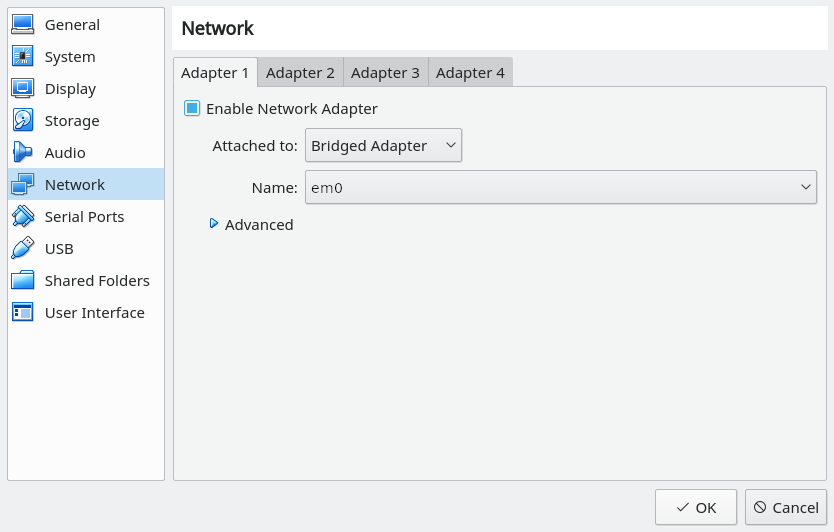
Task: Select the System label in the sidebar
Action: (x=70, y=57)
